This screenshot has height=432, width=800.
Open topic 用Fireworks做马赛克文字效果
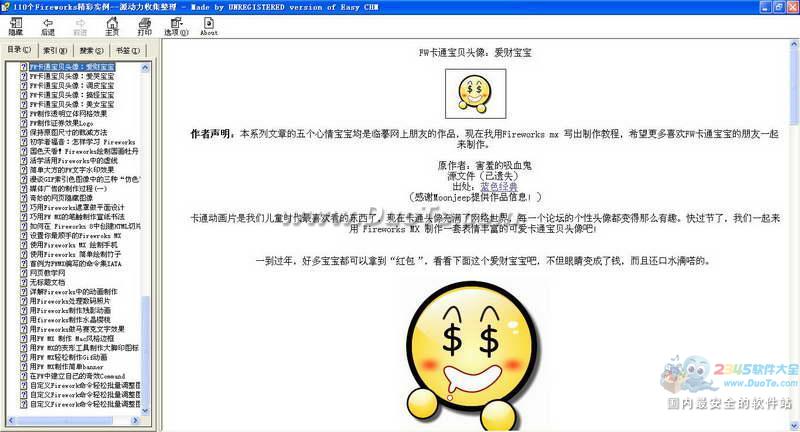77,328
